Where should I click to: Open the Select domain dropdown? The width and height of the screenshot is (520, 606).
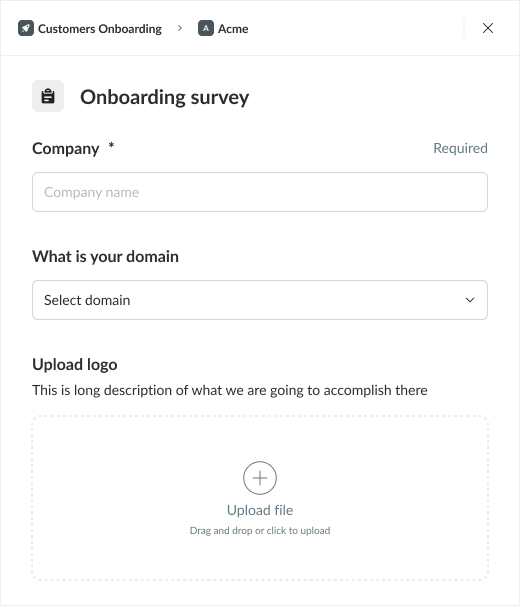point(260,300)
